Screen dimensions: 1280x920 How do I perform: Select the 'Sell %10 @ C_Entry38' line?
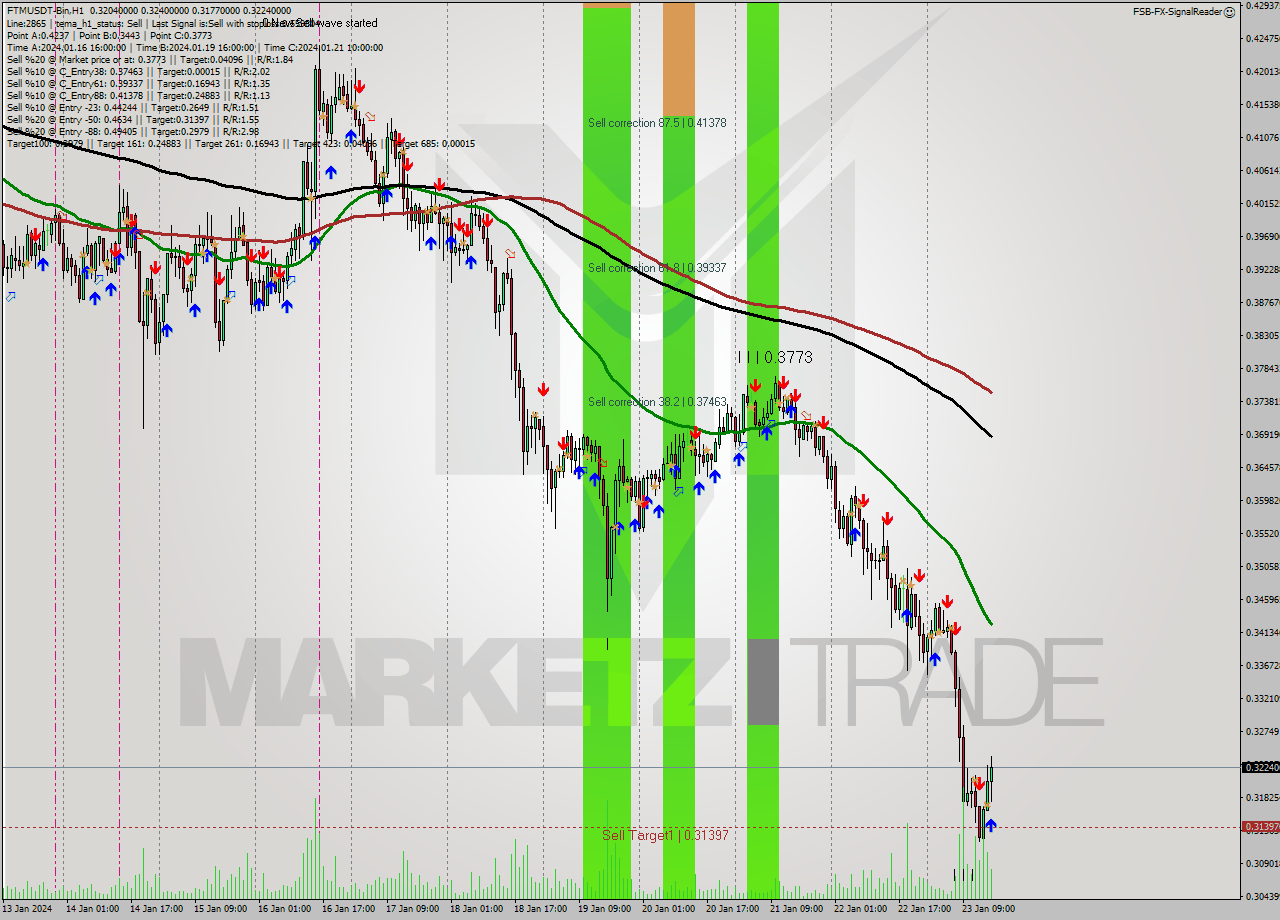point(138,71)
